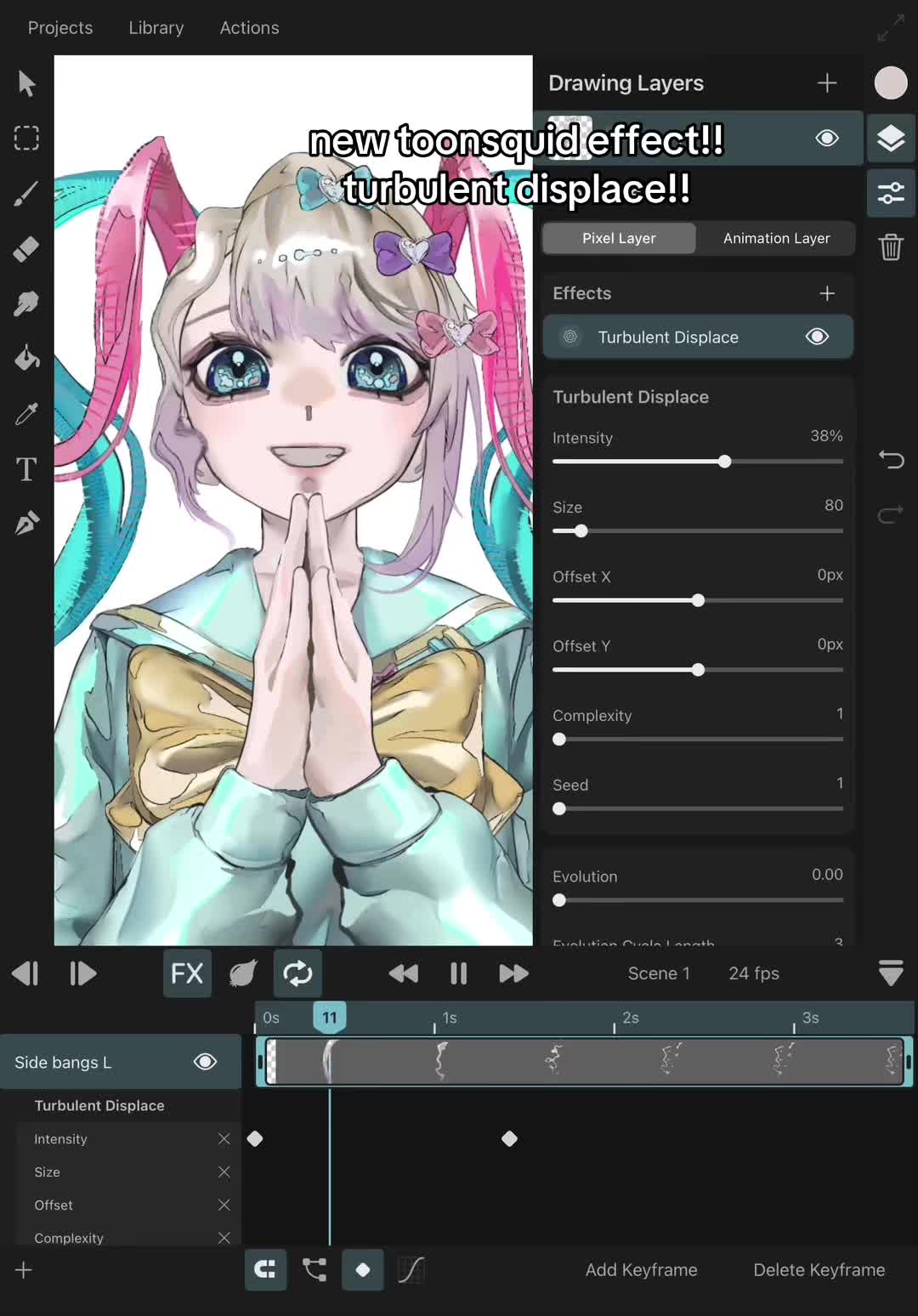Open the layer hierarchy icon
The height and width of the screenshot is (1316, 918).
point(314,1270)
